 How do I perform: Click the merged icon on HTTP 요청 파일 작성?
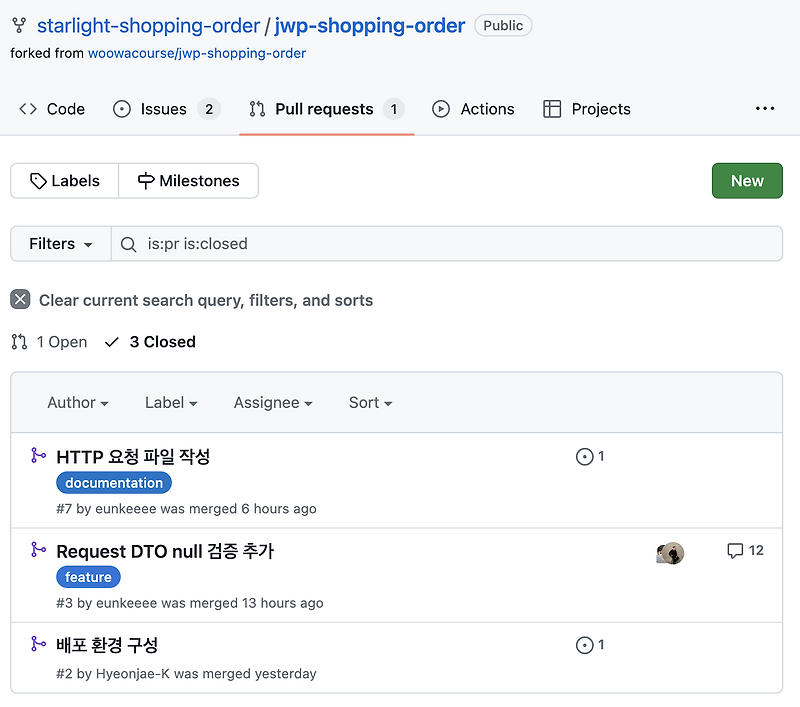pos(37,456)
